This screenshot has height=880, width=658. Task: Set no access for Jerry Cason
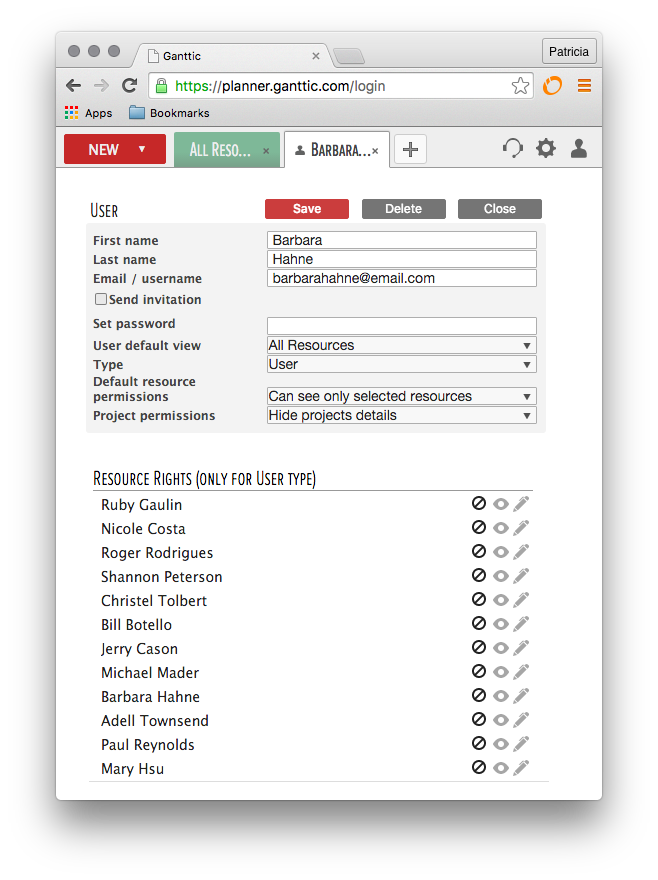click(x=478, y=648)
